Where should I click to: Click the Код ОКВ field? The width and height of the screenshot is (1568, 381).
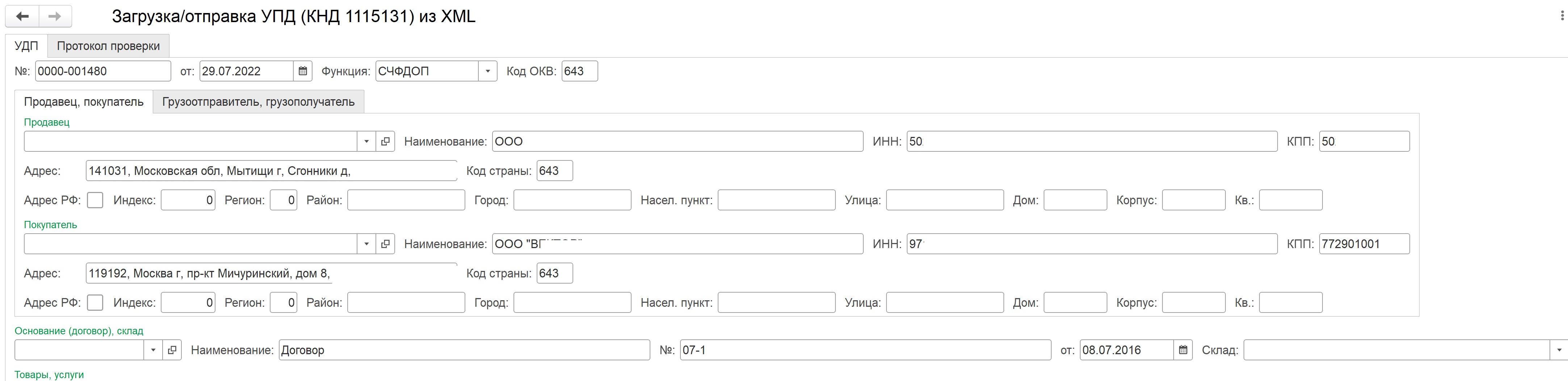tap(579, 71)
